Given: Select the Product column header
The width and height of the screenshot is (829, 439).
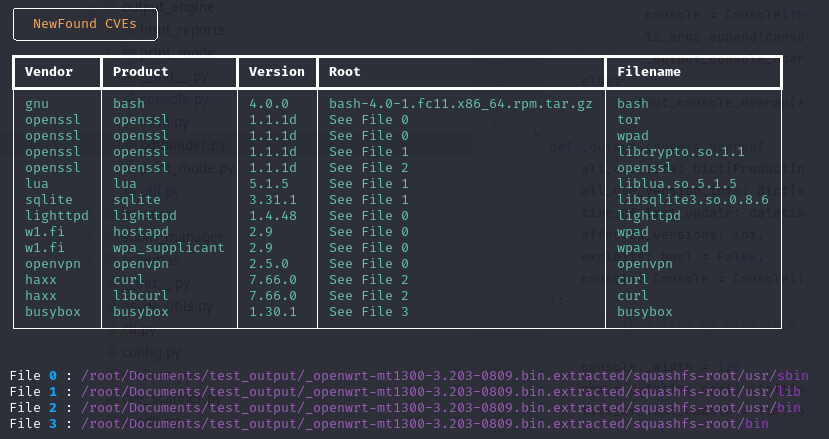Looking at the screenshot, I should [x=141, y=71].
